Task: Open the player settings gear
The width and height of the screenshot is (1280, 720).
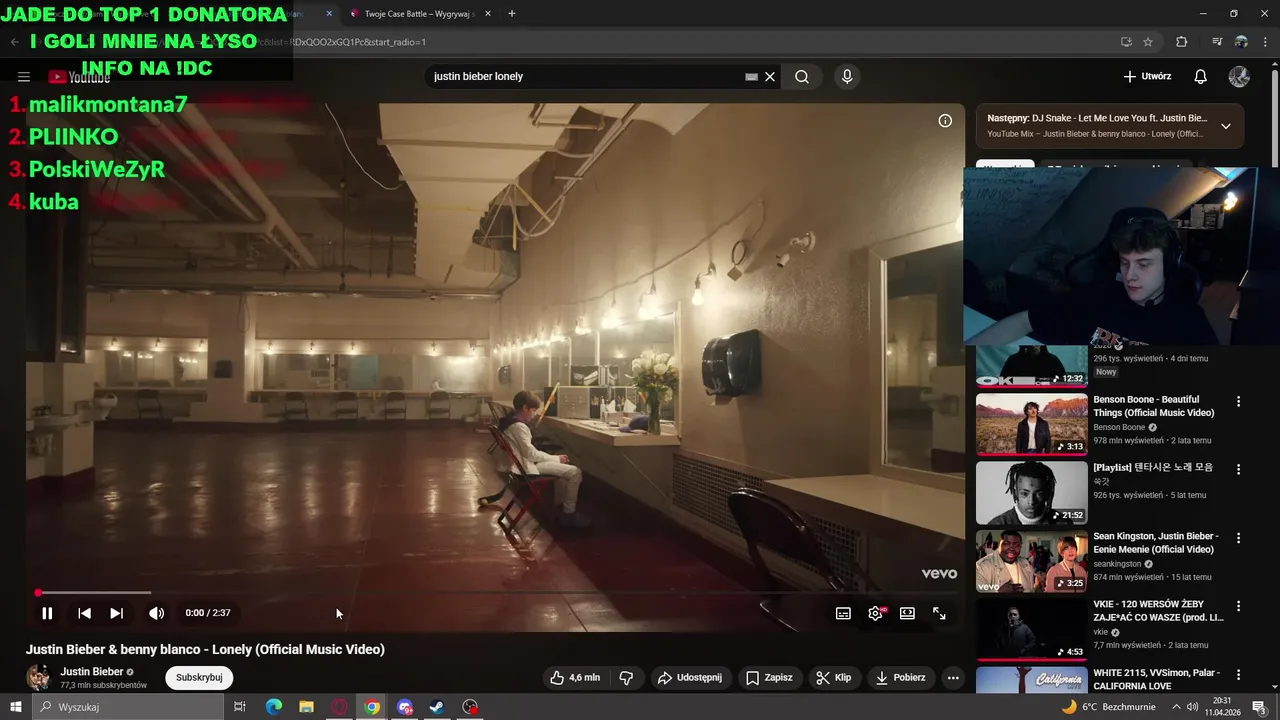Action: tap(876, 613)
